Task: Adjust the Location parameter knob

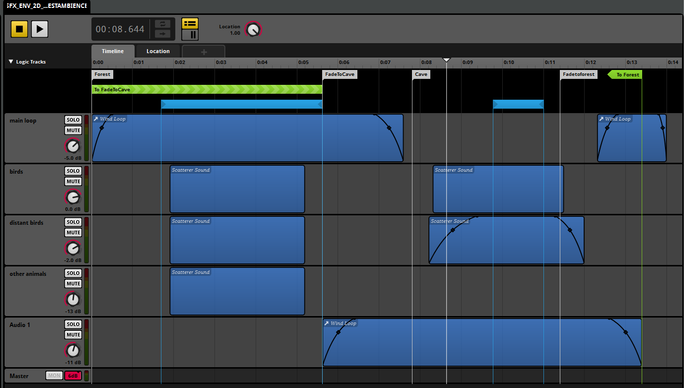Action: click(x=253, y=30)
